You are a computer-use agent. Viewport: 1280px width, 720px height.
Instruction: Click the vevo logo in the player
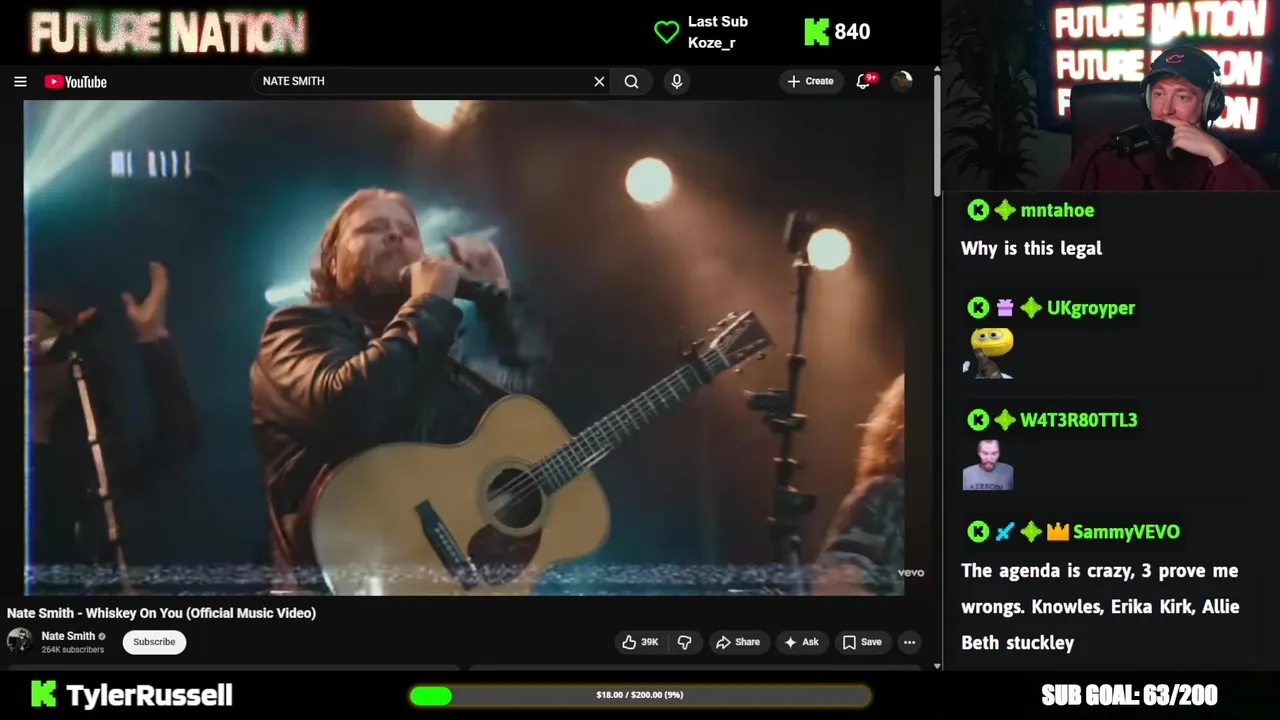tap(911, 573)
